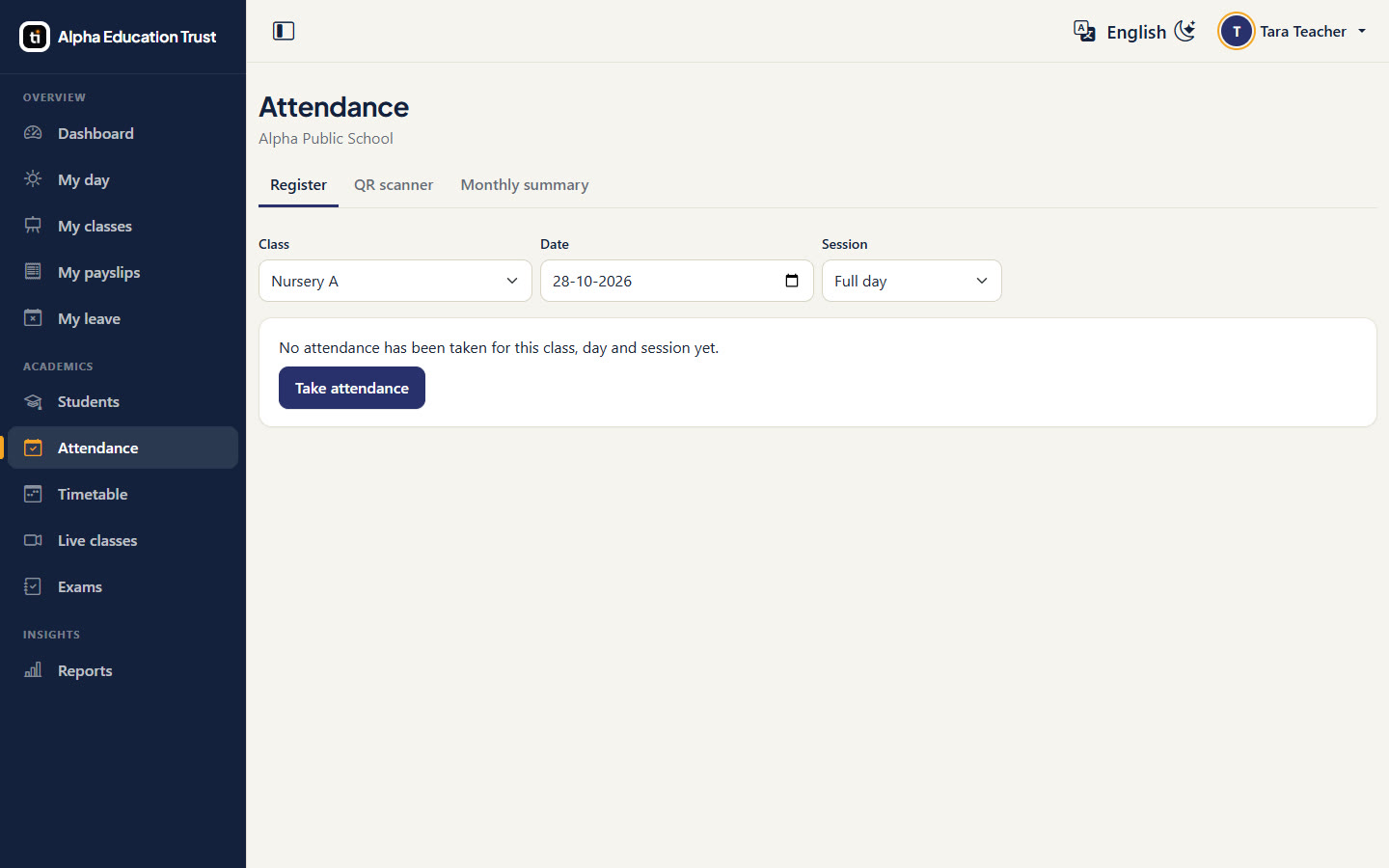This screenshot has height=868, width=1389.
Task: Toggle dark mode moon icon
Action: (x=1185, y=31)
